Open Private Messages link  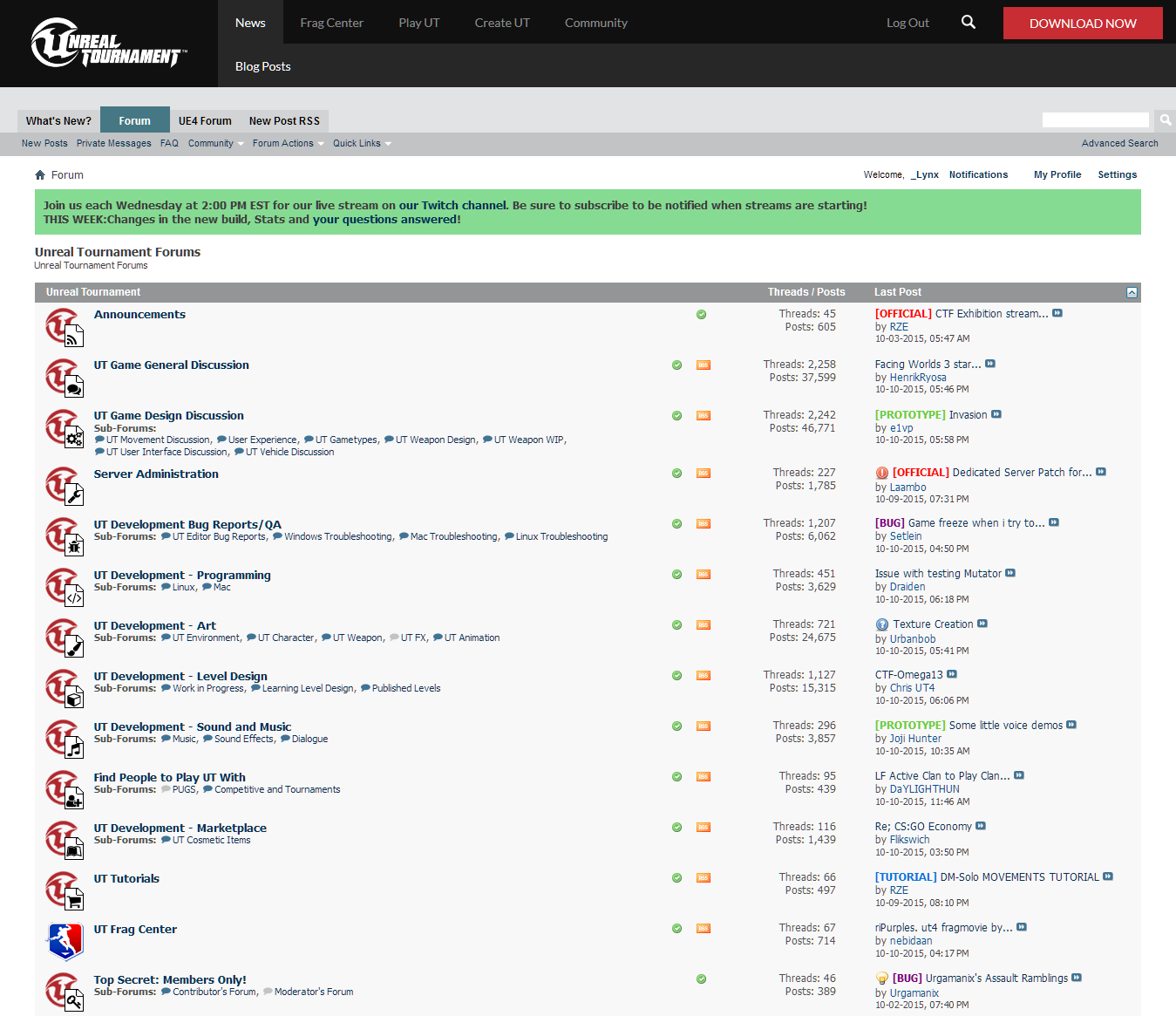113,143
